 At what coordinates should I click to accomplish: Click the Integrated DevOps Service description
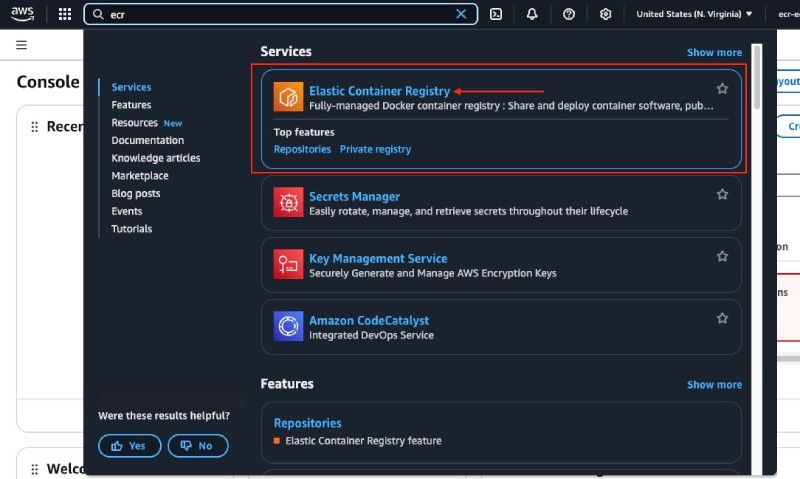coord(371,335)
